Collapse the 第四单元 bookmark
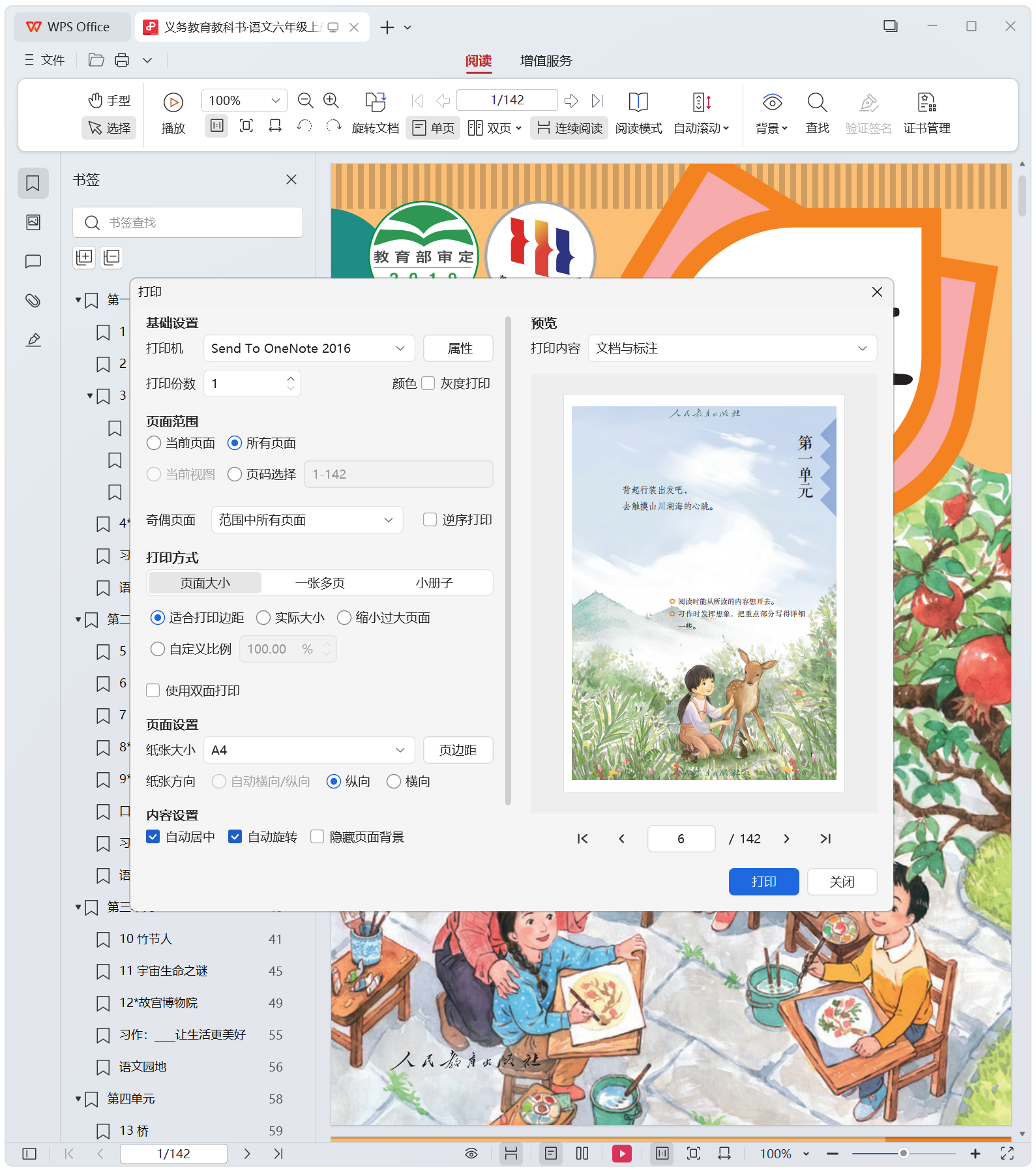The image size is (1036, 1170). (x=78, y=1099)
